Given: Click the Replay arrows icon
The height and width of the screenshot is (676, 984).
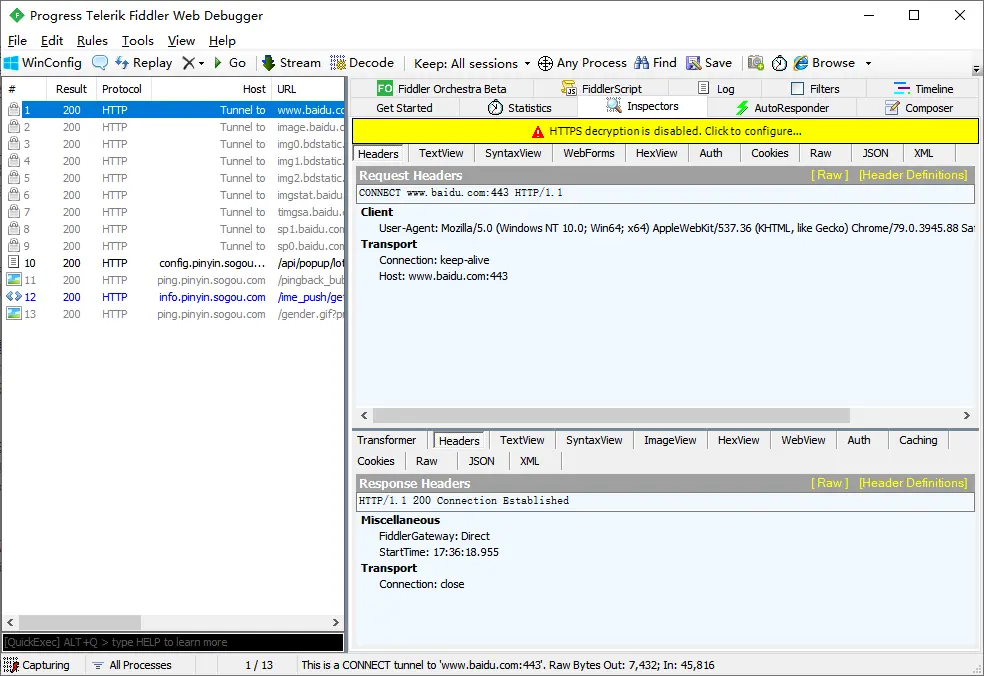Looking at the screenshot, I should 122,63.
